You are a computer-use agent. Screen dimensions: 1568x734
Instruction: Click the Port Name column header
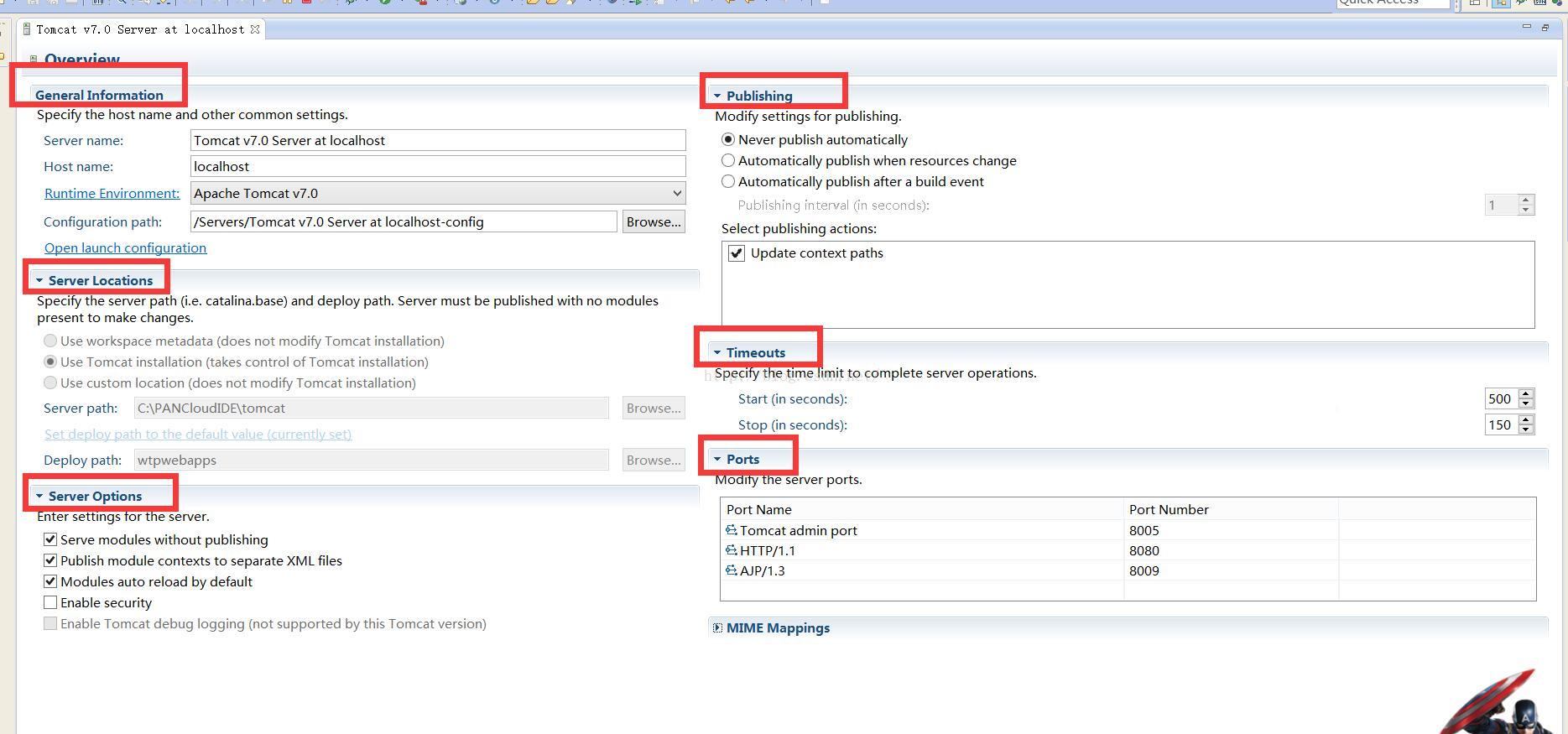pos(922,509)
